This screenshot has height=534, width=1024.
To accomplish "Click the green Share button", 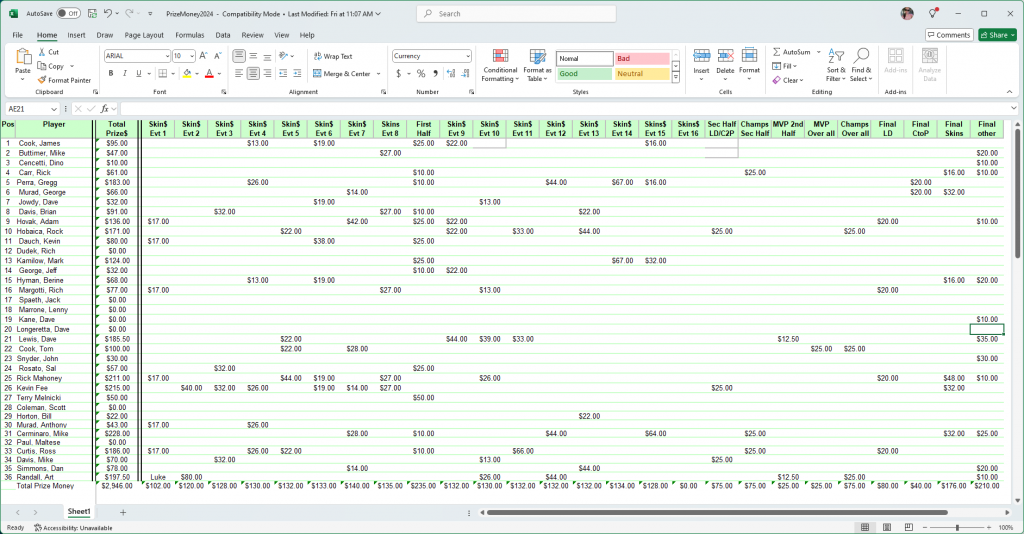I will pos(996,35).
